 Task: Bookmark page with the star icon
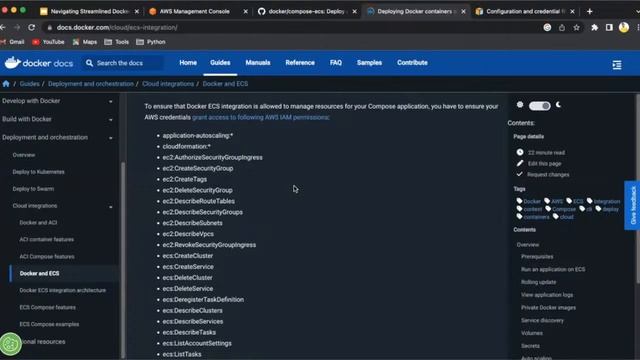coord(576,27)
